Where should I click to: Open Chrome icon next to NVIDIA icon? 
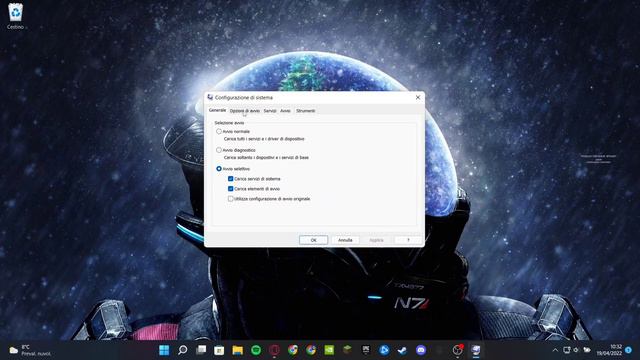(311, 350)
